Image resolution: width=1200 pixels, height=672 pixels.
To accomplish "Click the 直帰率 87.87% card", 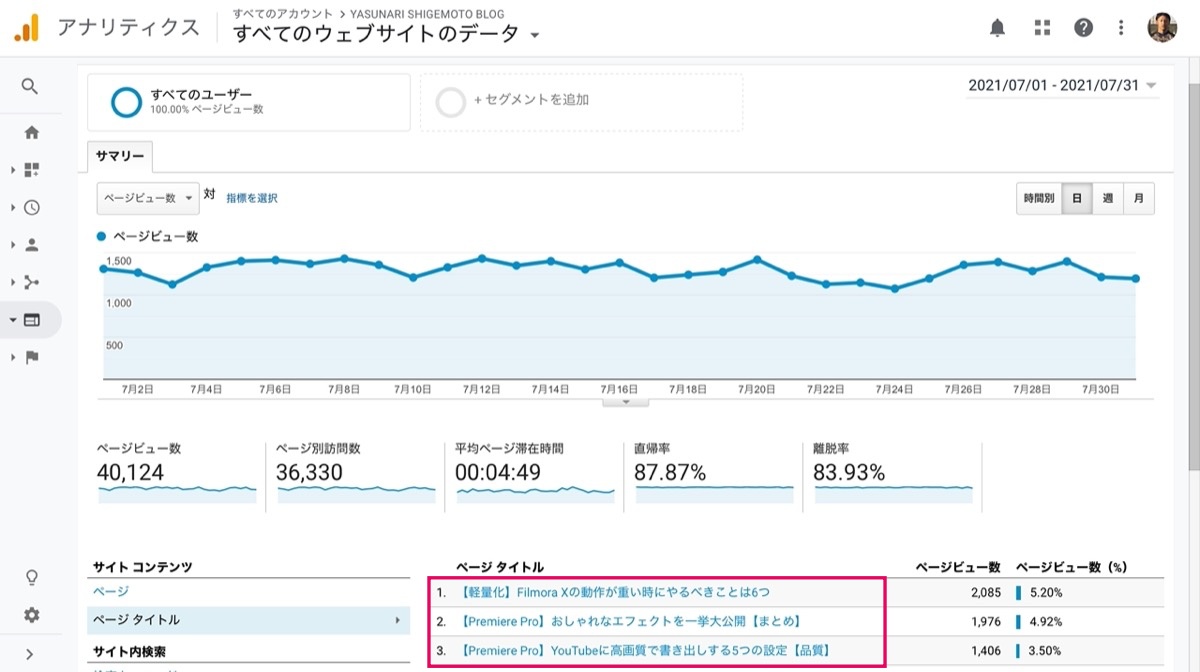I will click(714, 473).
